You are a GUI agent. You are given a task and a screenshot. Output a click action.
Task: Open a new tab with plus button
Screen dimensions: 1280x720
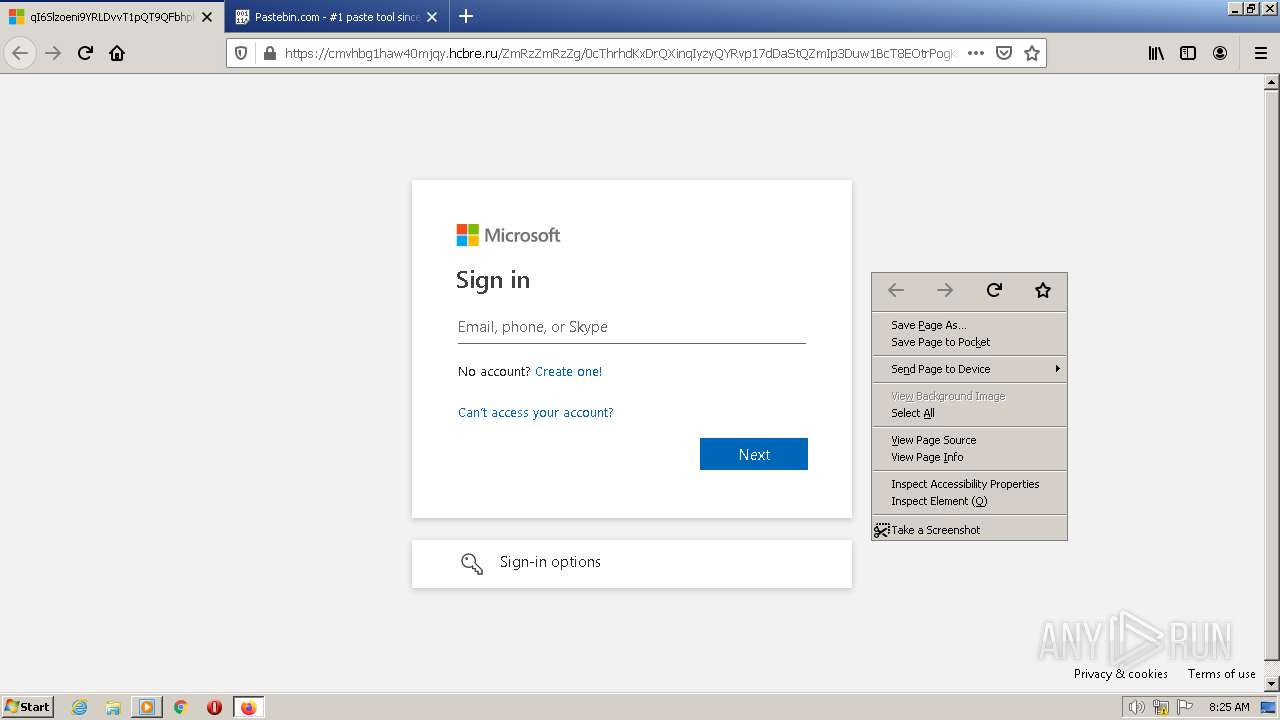[x=466, y=16]
